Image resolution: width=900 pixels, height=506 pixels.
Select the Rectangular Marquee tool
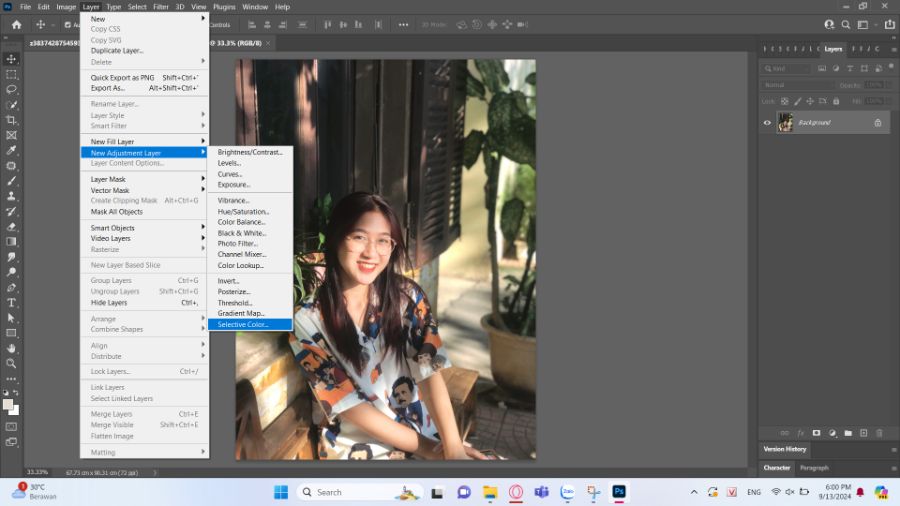tap(11, 75)
